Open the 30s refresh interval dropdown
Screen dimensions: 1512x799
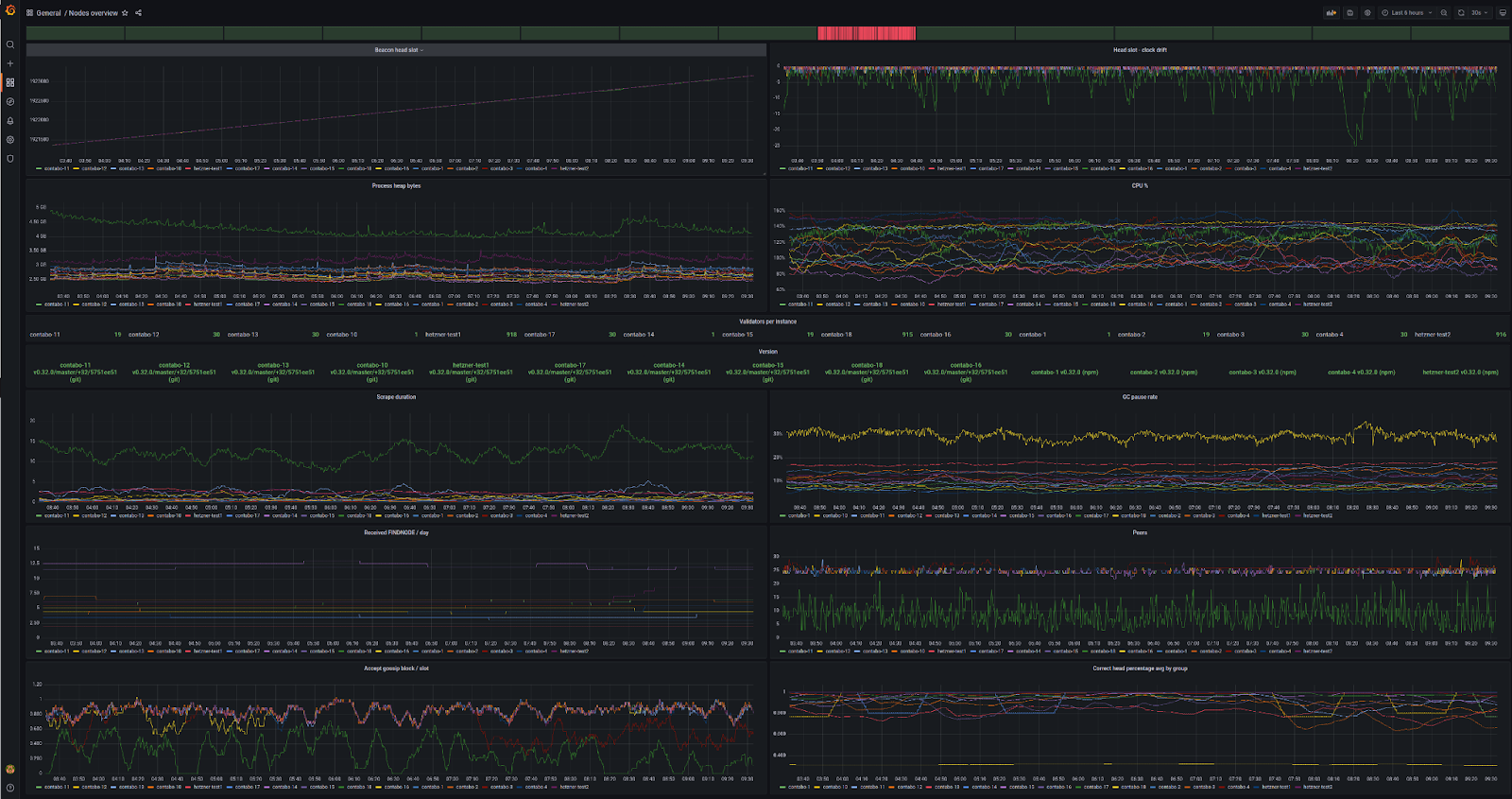click(1480, 13)
